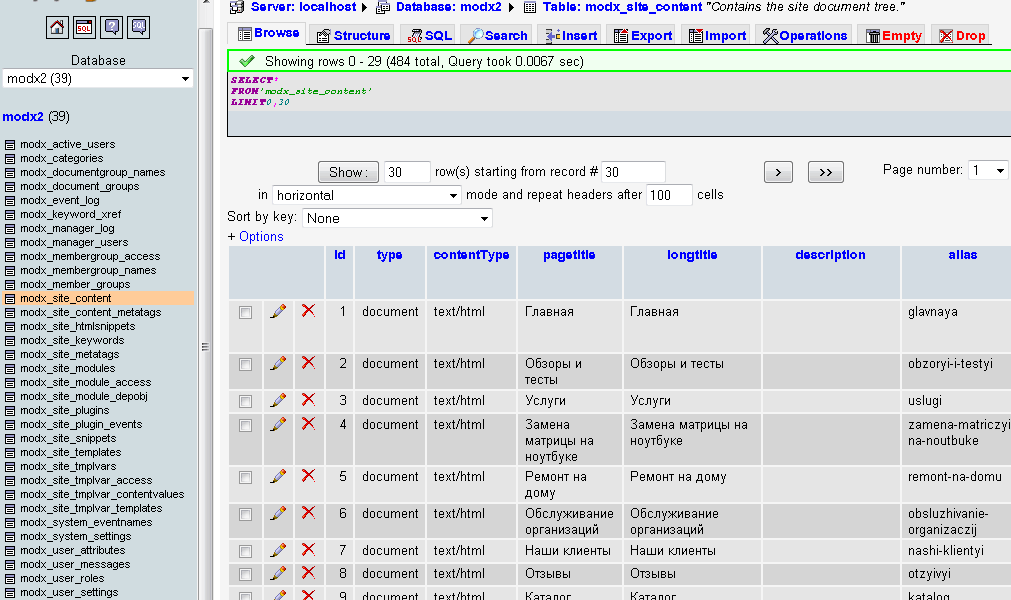Image resolution: width=1011 pixels, height=600 pixels.
Task: Click the Drop table tab
Action: point(962,35)
